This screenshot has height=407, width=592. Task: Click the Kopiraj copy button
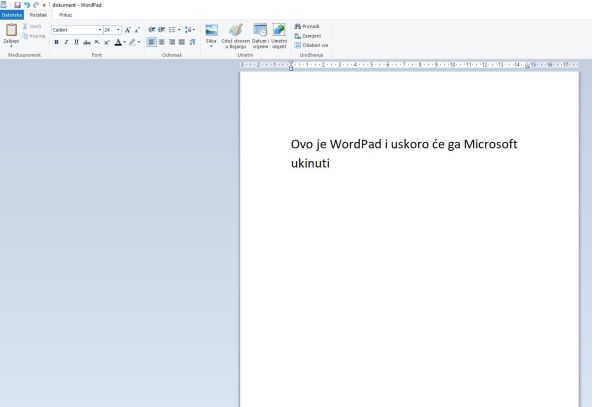pos(34,36)
